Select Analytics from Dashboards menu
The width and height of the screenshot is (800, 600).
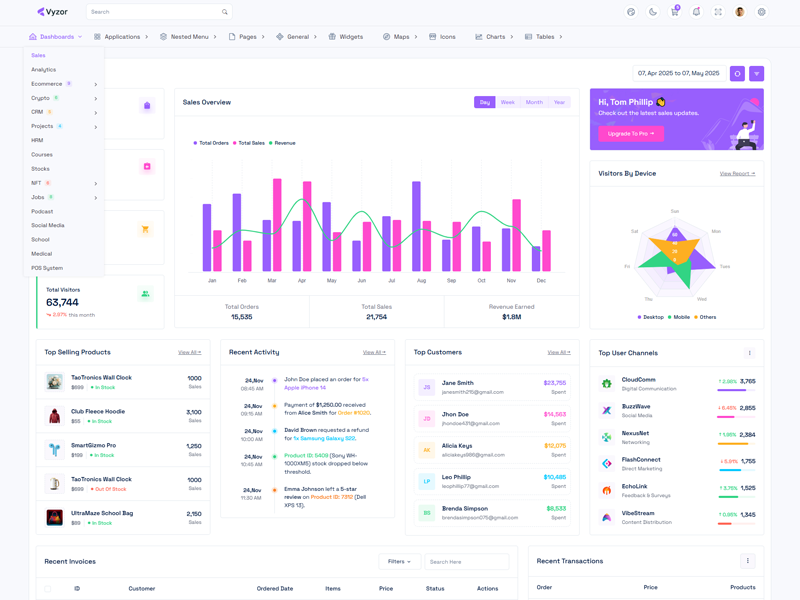tap(44, 70)
